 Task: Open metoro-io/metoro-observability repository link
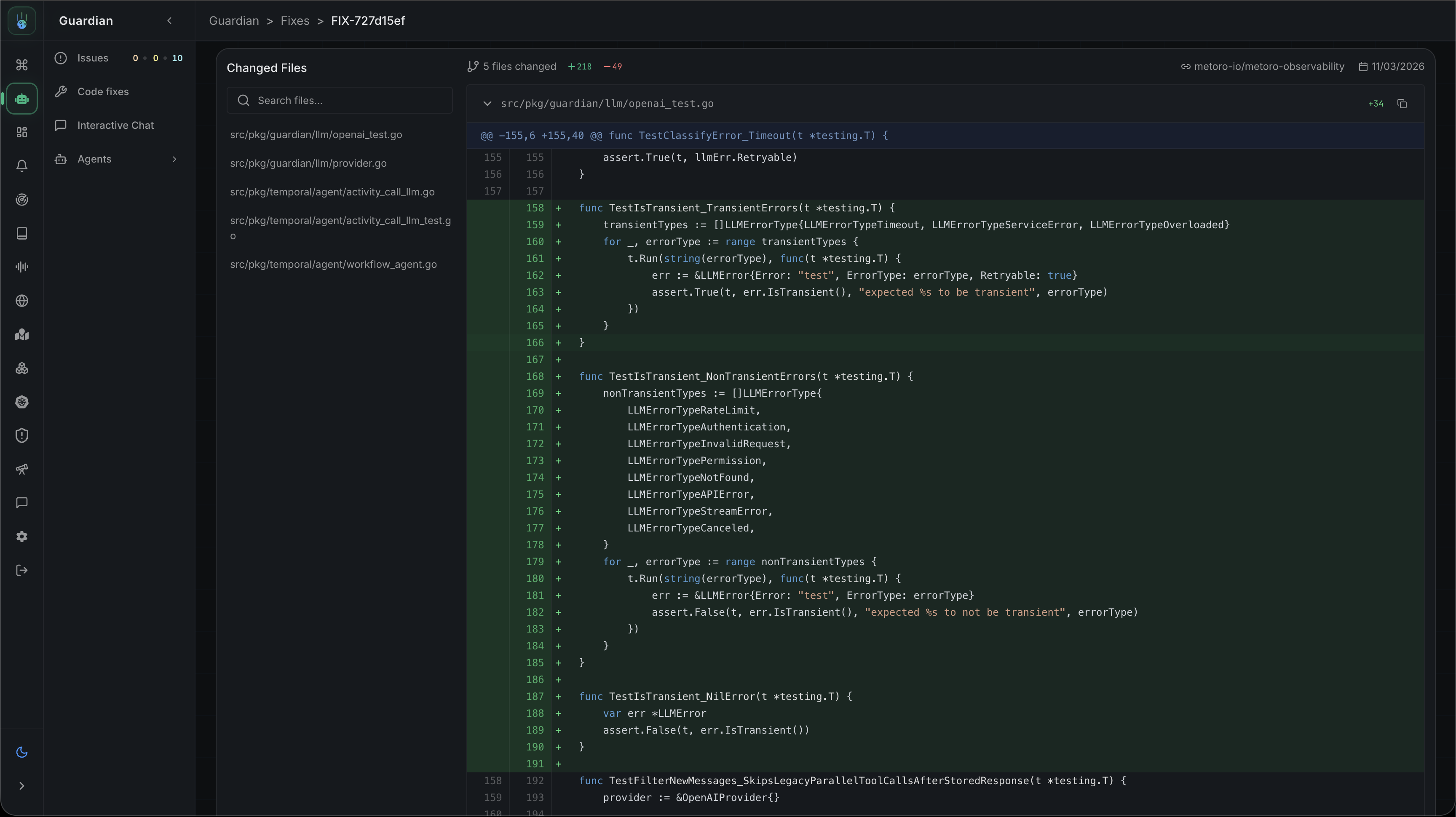1269,67
